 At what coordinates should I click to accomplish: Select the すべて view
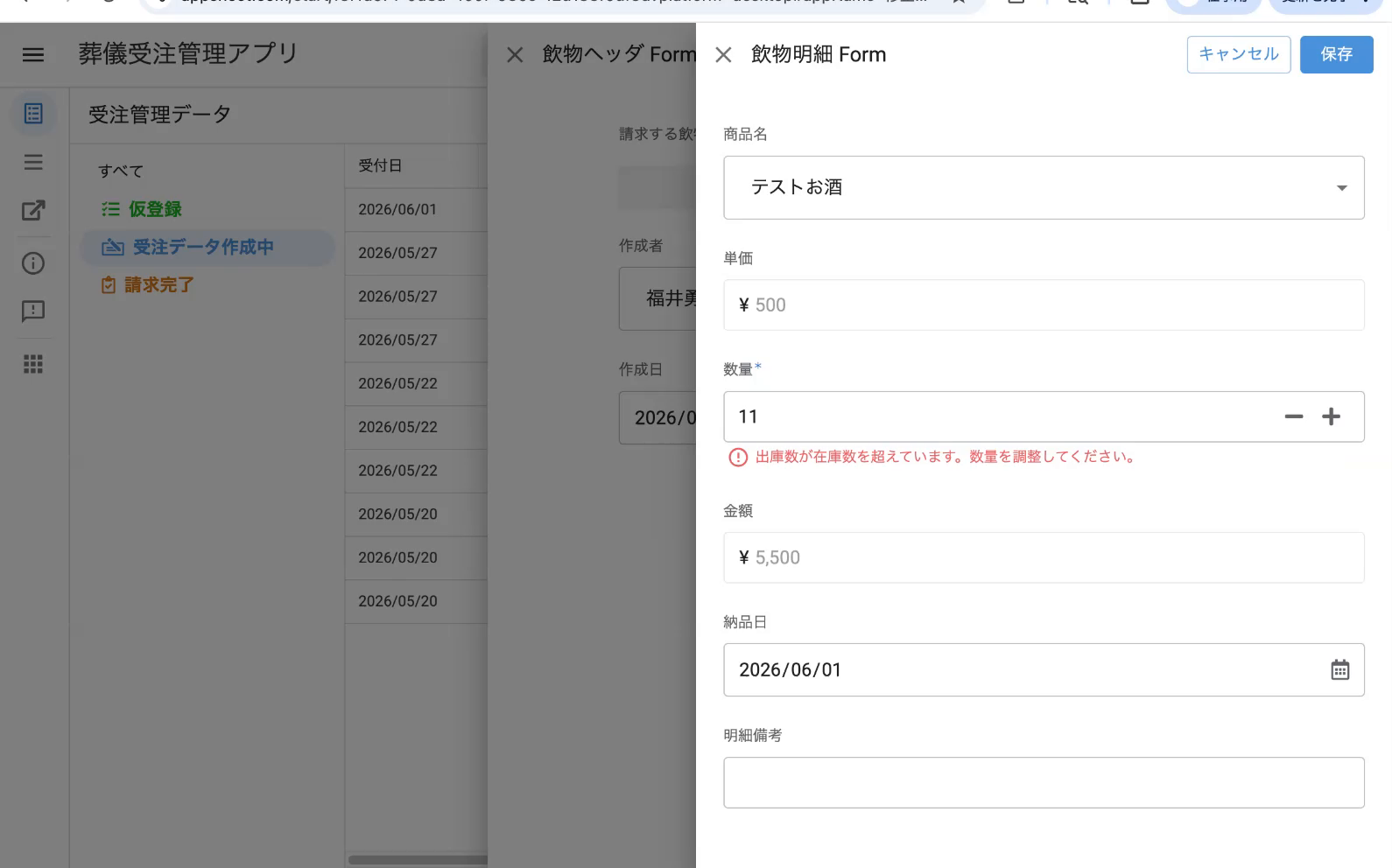point(121,171)
